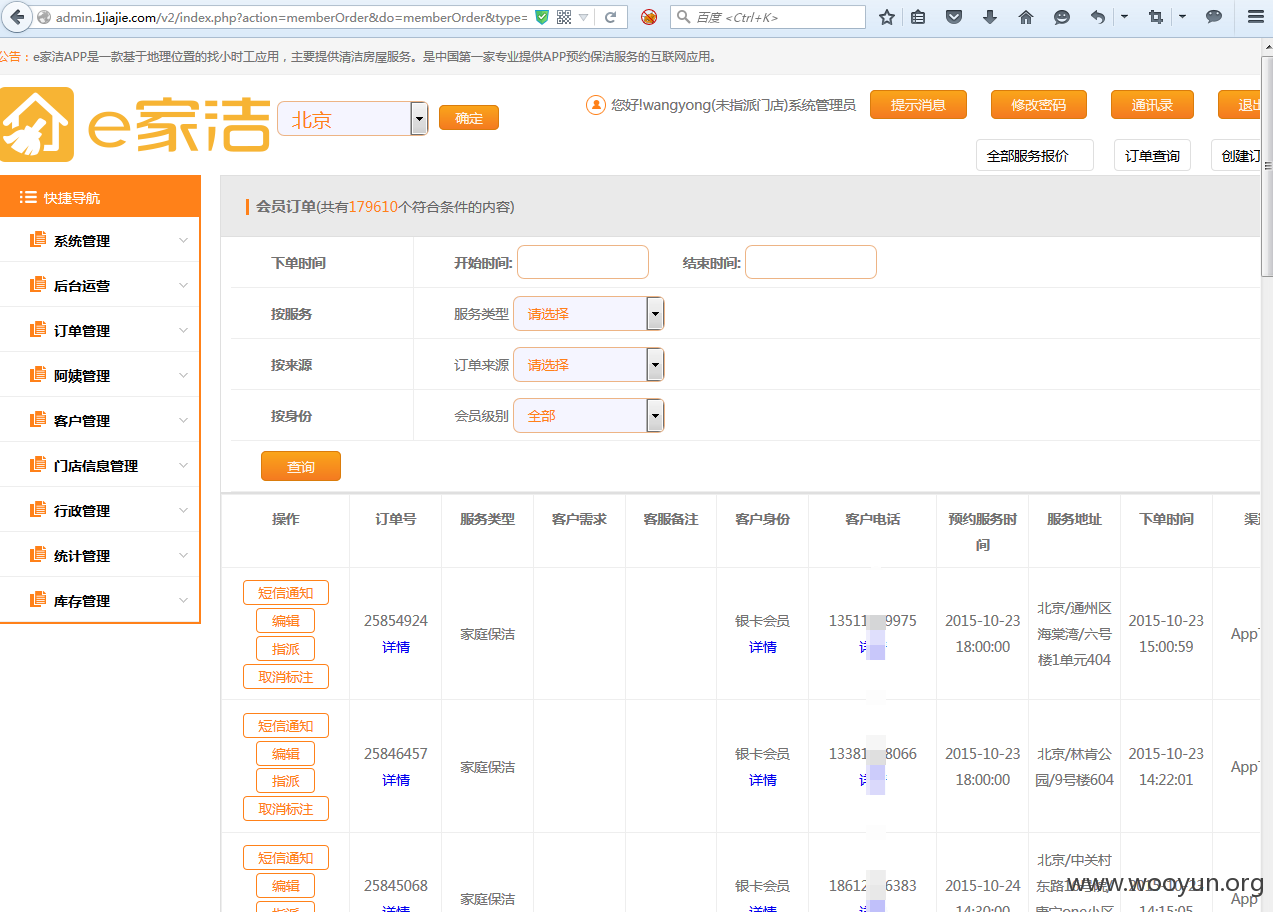Viewport: 1273px width, 912px height.
Task: Expand the 后台运营 menu
Action: pyautogui.click(x=100, y=285)
